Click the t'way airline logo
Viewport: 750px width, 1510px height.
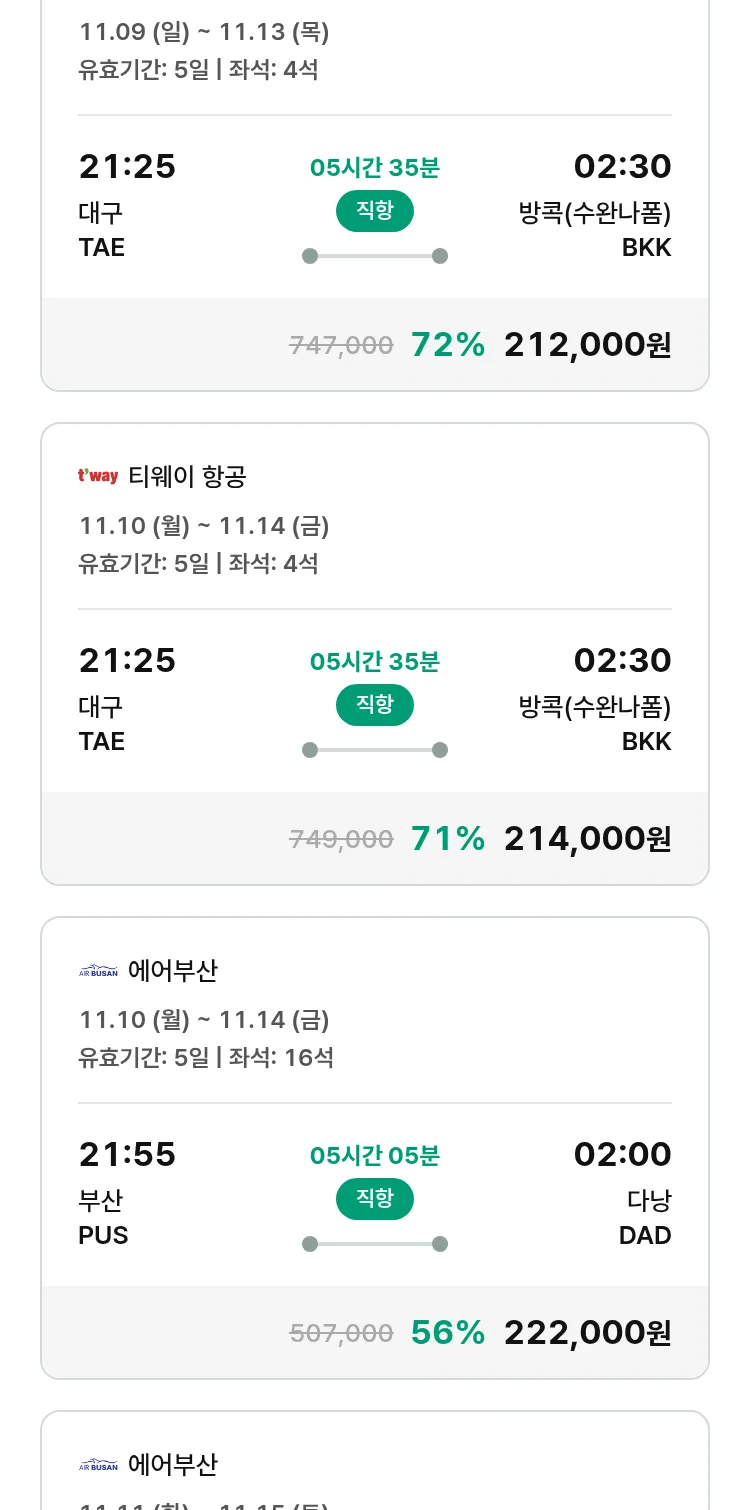click(98, 476)
